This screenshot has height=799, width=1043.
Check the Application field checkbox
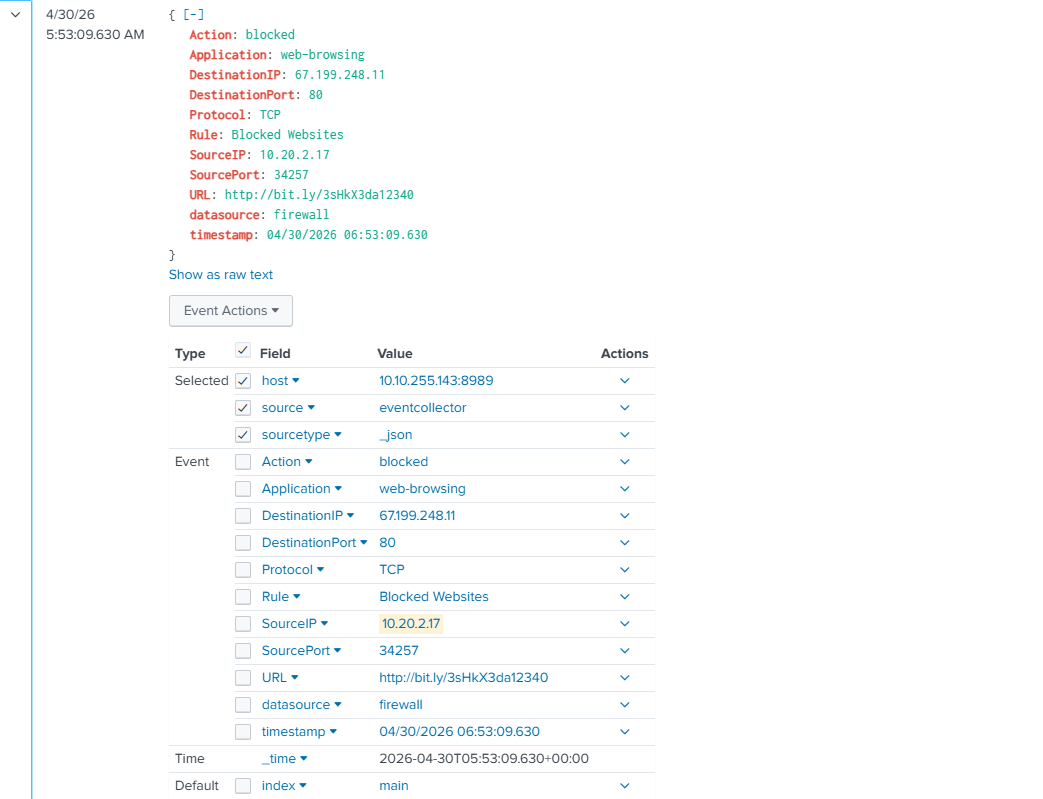coord(243,489)
